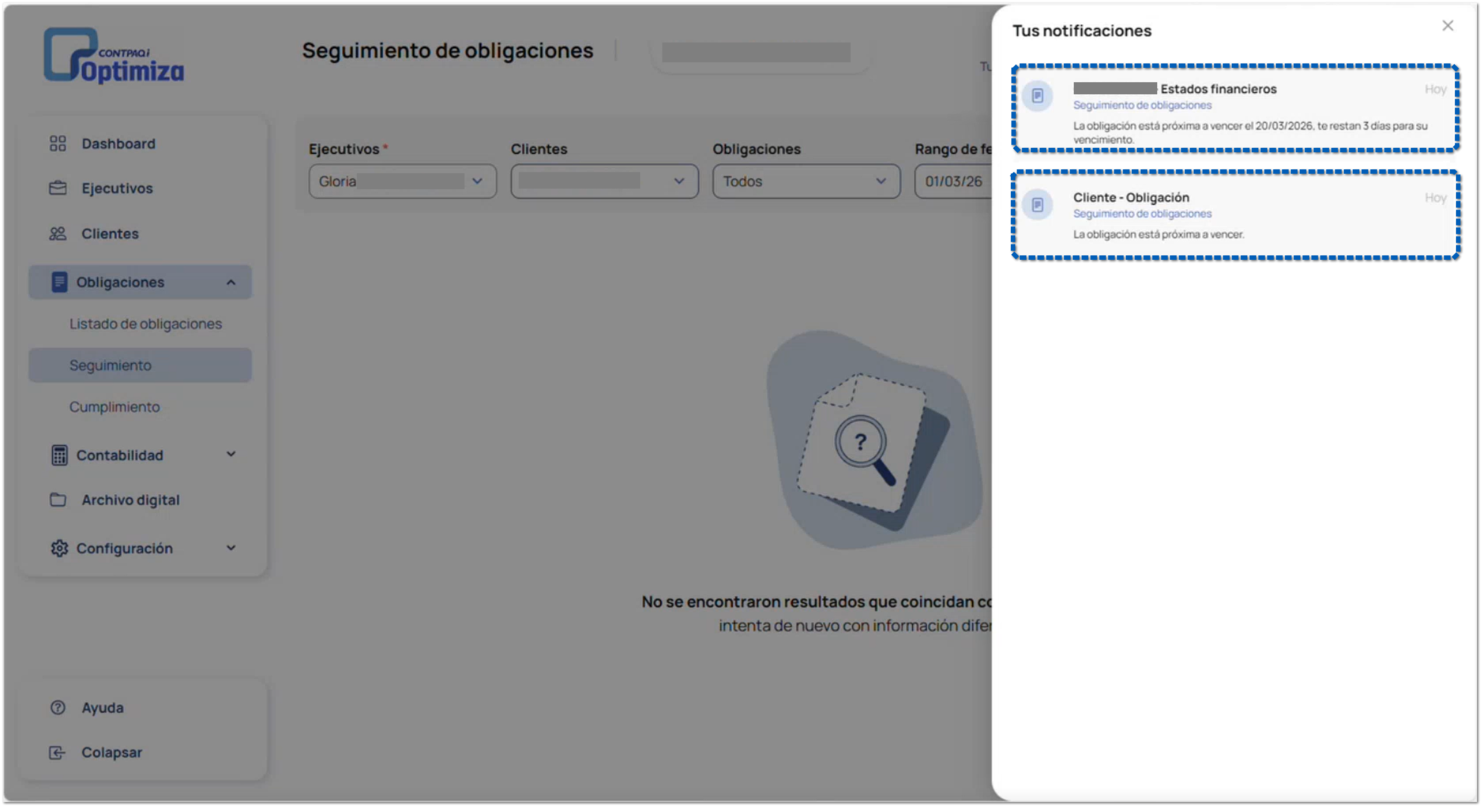
Task: Click the Archivo digital folder icon
Action: pyautogui.click(x=58, y=500)
